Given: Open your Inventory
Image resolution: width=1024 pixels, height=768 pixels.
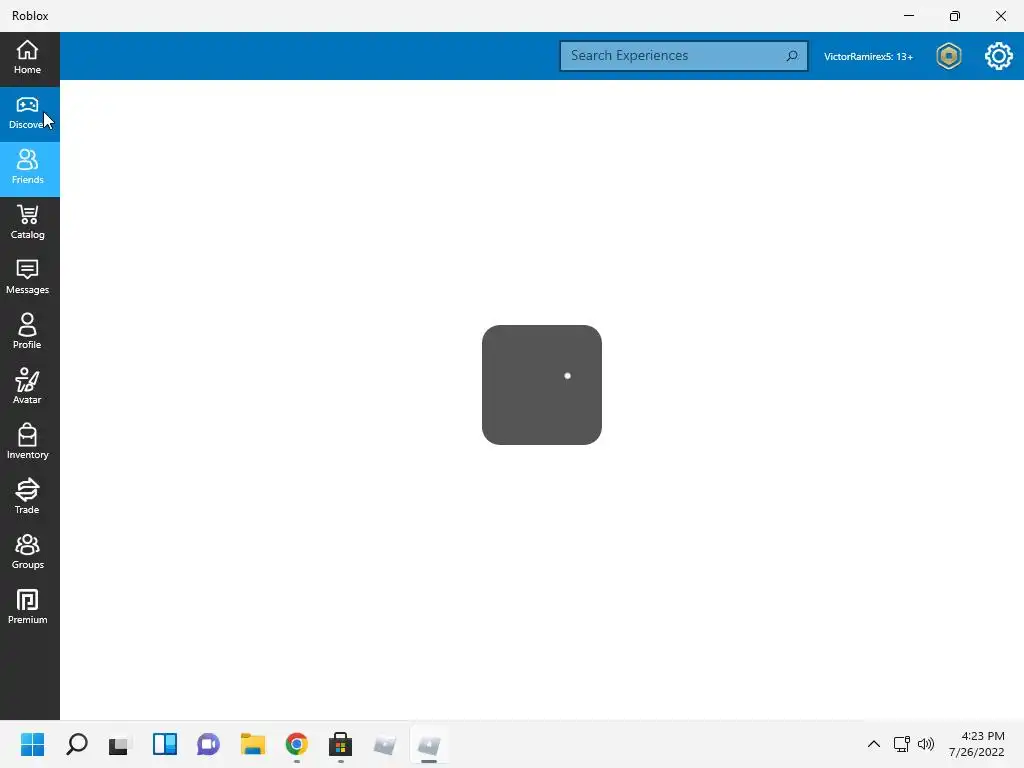Looking at the screenshot, I should pyautogui.click(x=29, y=443).
